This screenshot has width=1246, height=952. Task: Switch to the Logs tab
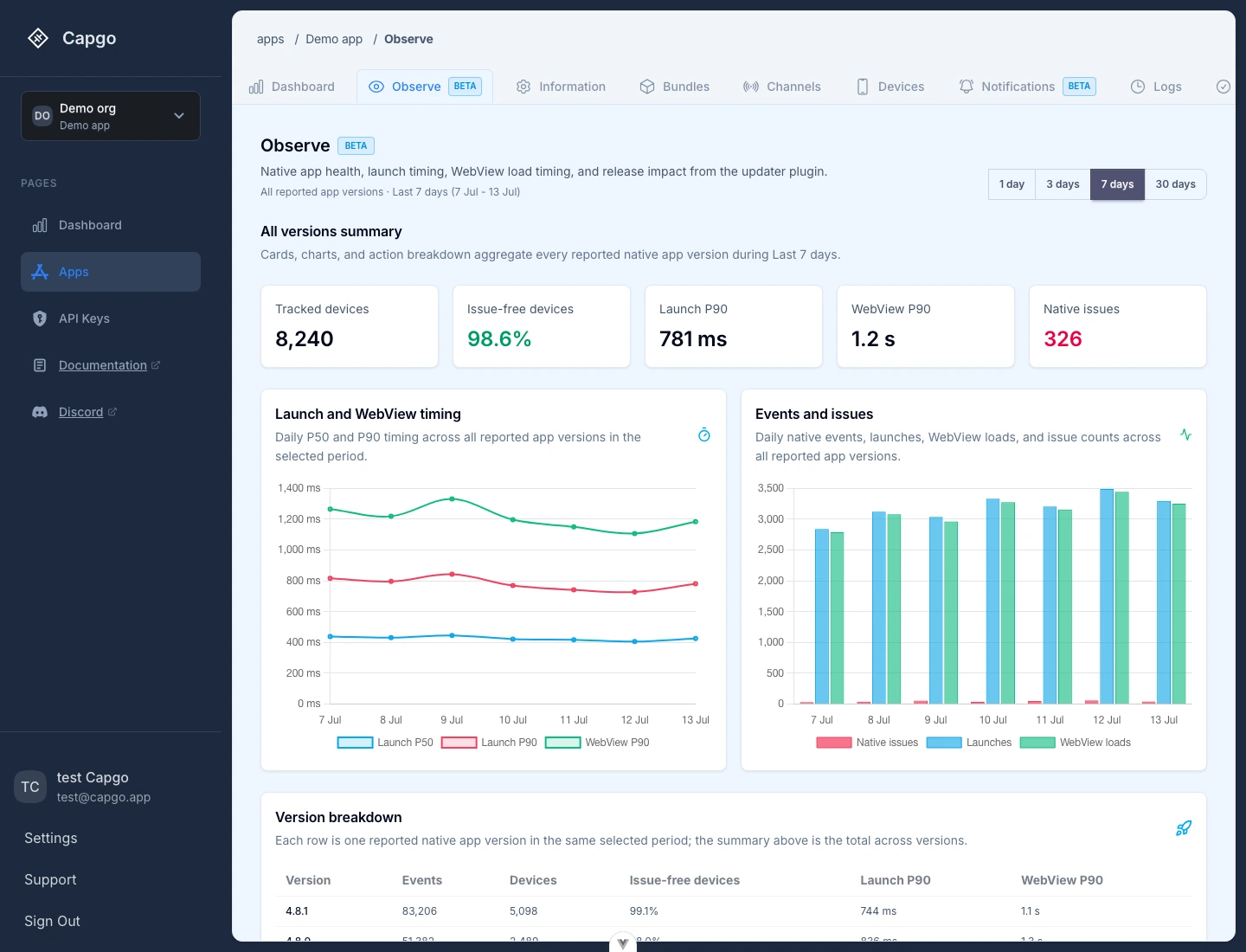click(x=1156, y=87)
